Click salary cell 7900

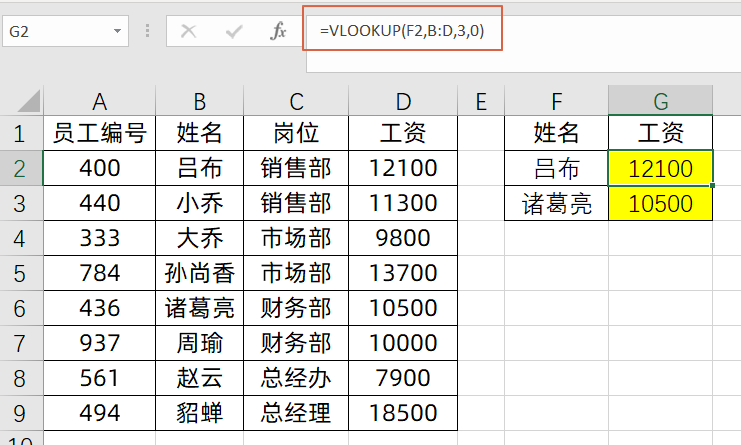pos(403,378)
